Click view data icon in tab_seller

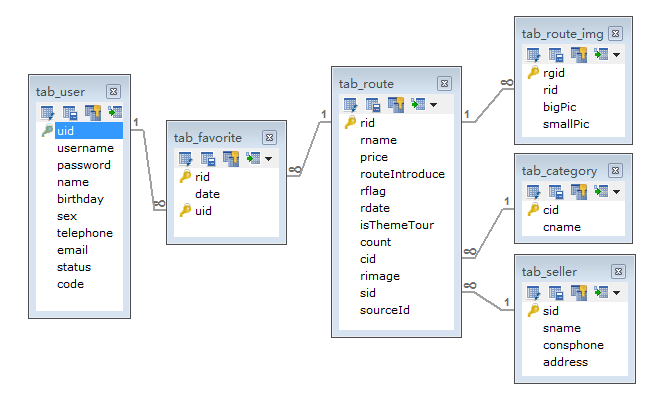601,292
